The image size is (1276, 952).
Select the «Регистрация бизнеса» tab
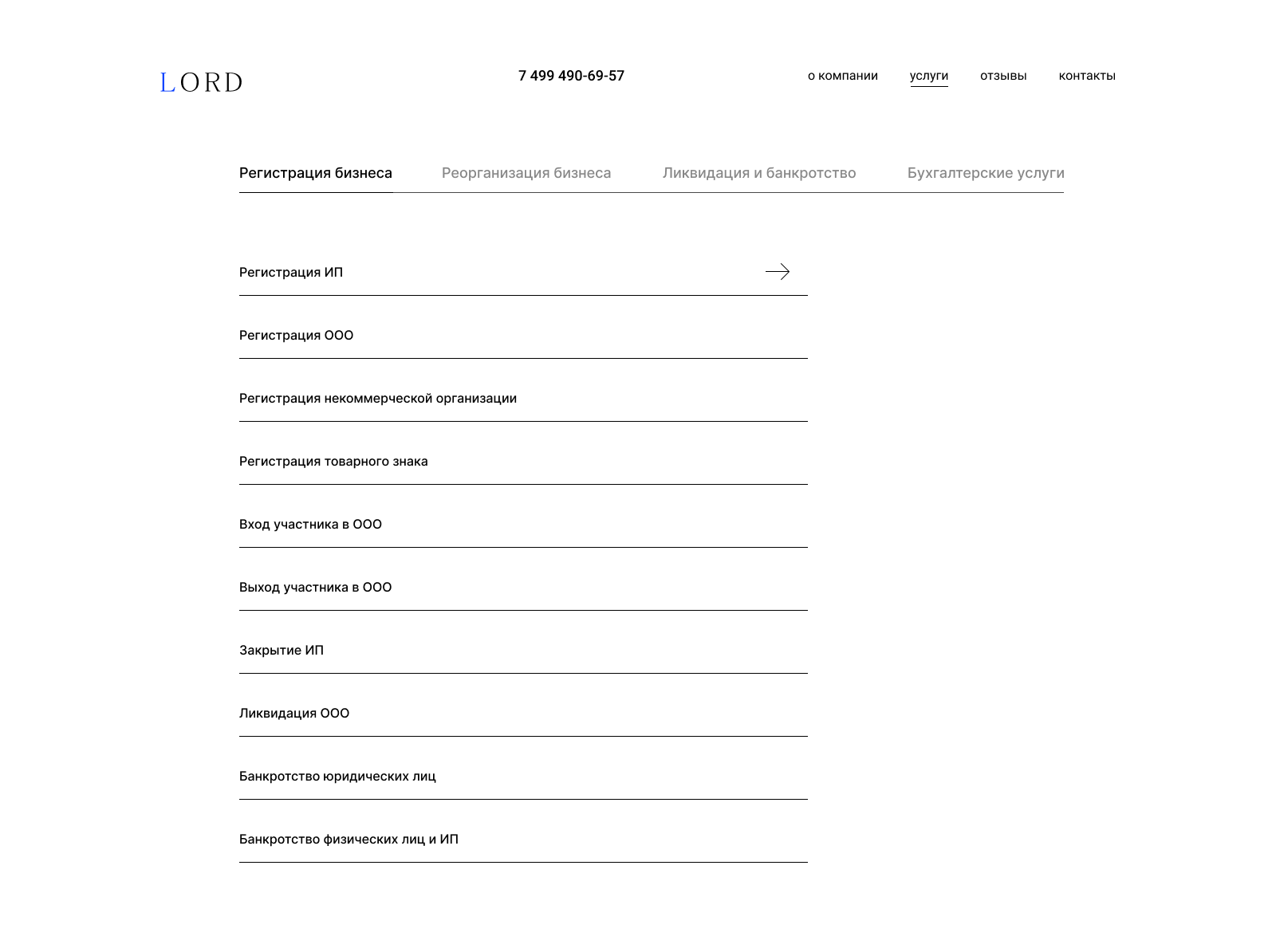click(x=316, y=173)
